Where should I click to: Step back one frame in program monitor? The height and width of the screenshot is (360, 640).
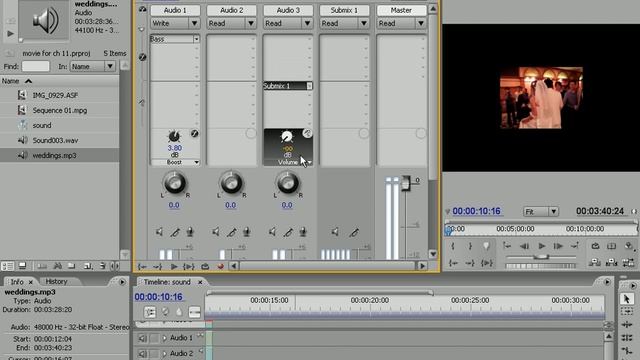[x=524, y=246]
